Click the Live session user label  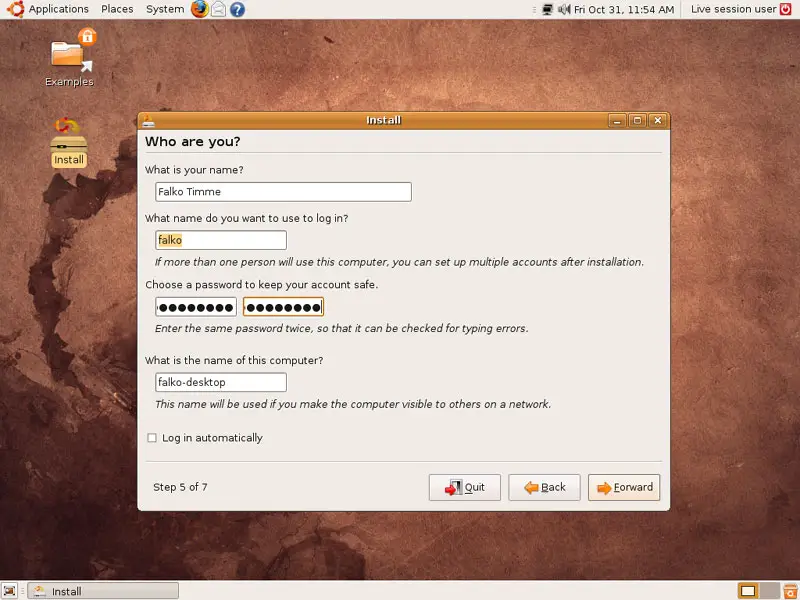point(733,9)
